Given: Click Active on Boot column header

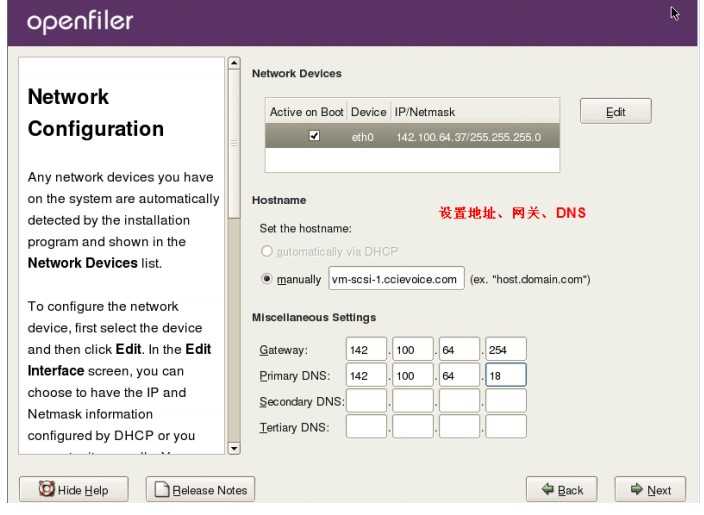Looking at the screenshot, I should point(306,112).
